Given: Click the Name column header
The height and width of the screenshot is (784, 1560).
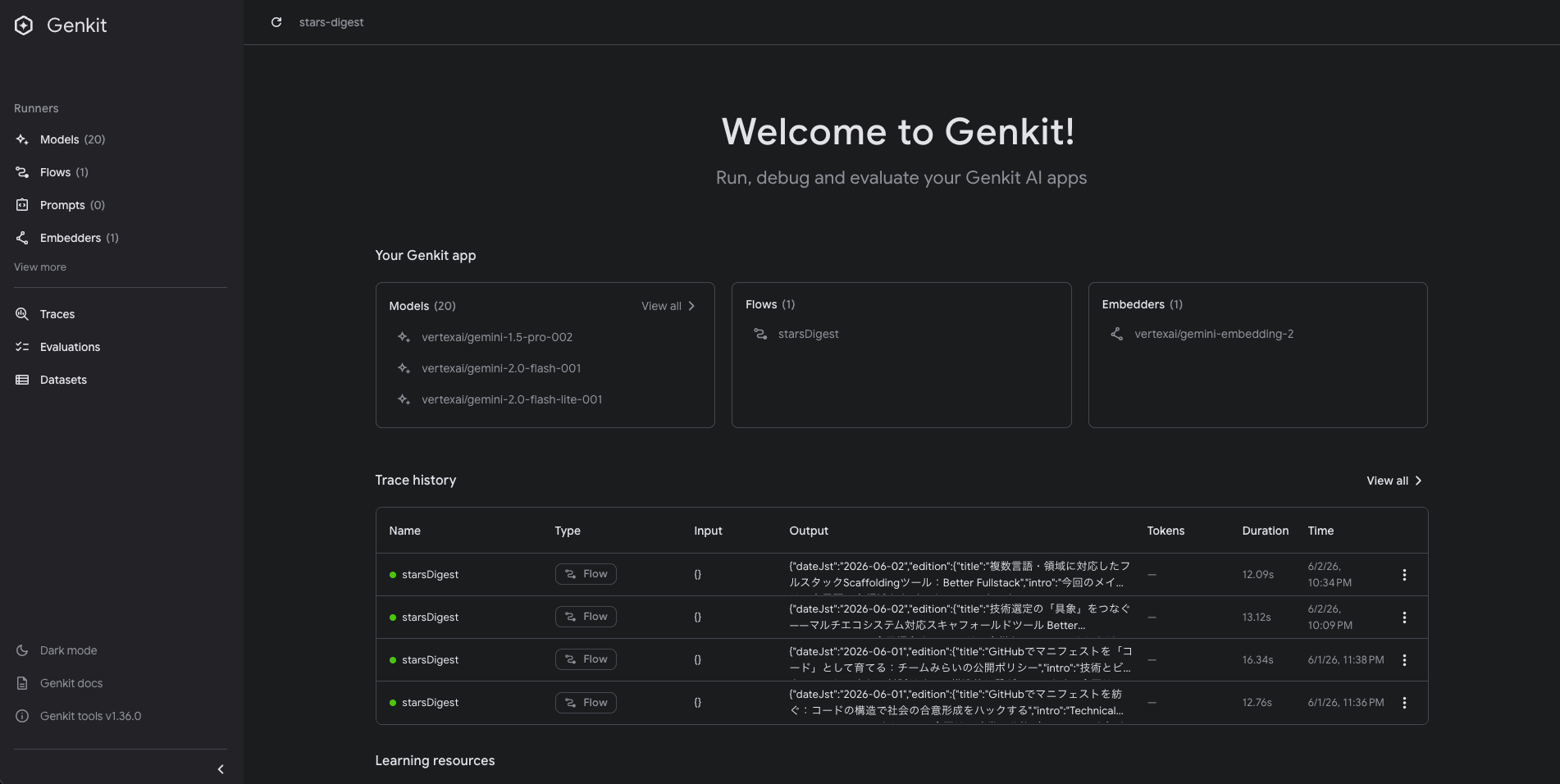Looking at the screenshot, I should (x=404, y=531).
